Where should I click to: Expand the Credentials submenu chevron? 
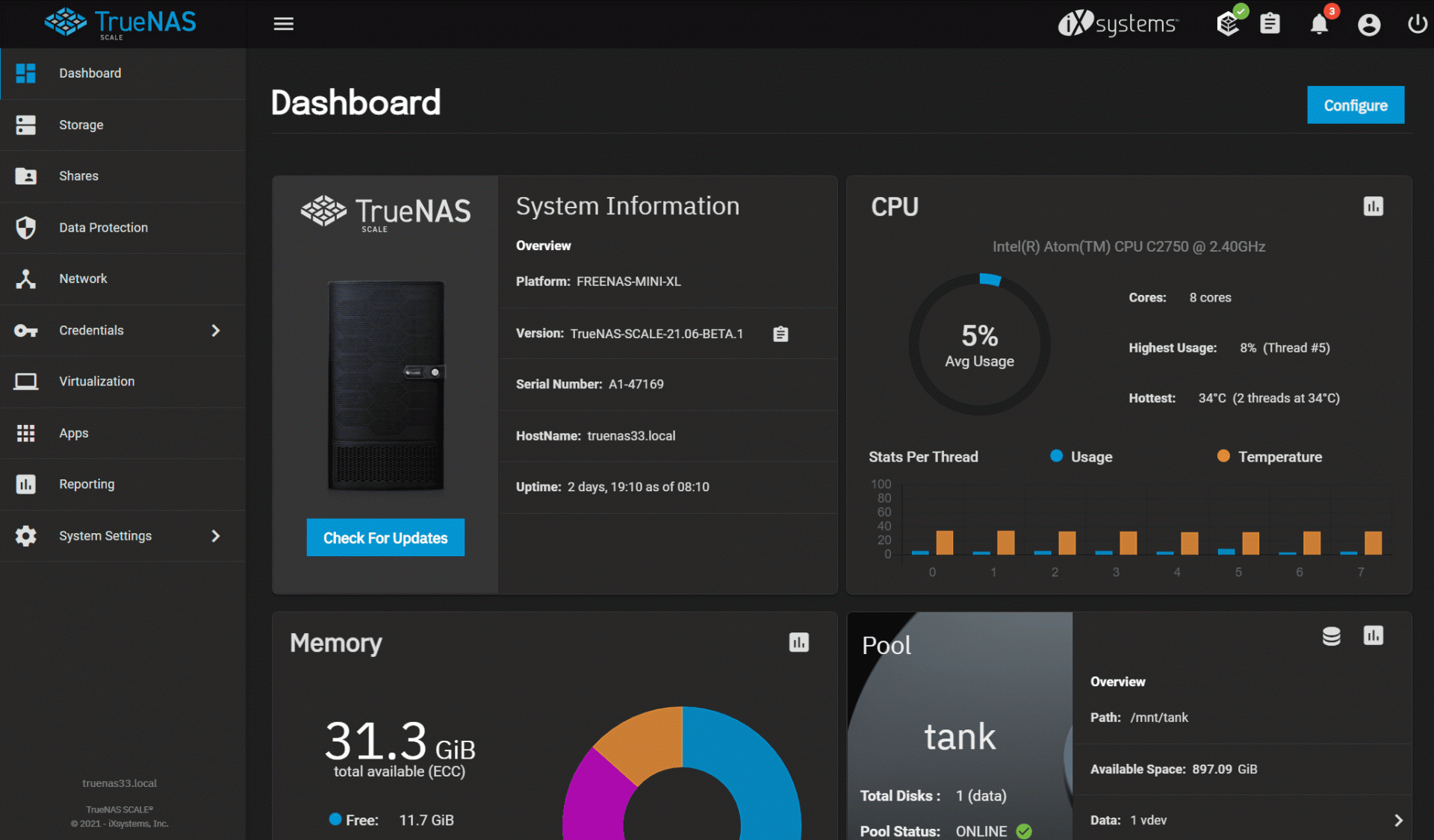[216, 330]
